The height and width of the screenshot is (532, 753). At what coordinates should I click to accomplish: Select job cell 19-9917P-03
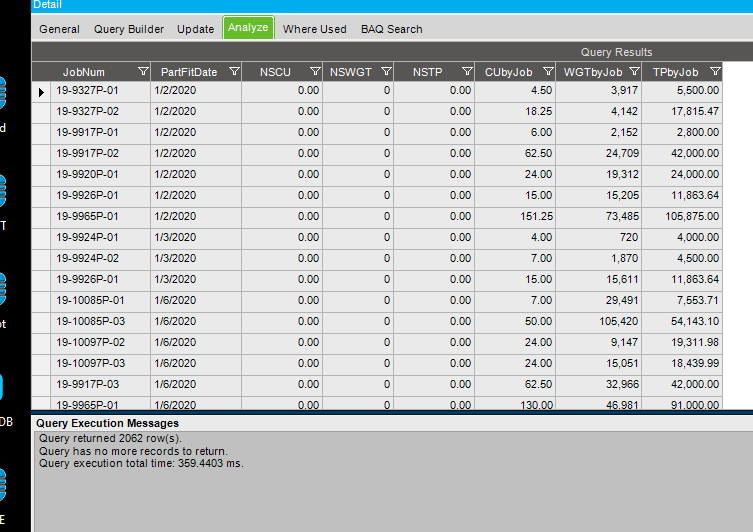(100, 385)
